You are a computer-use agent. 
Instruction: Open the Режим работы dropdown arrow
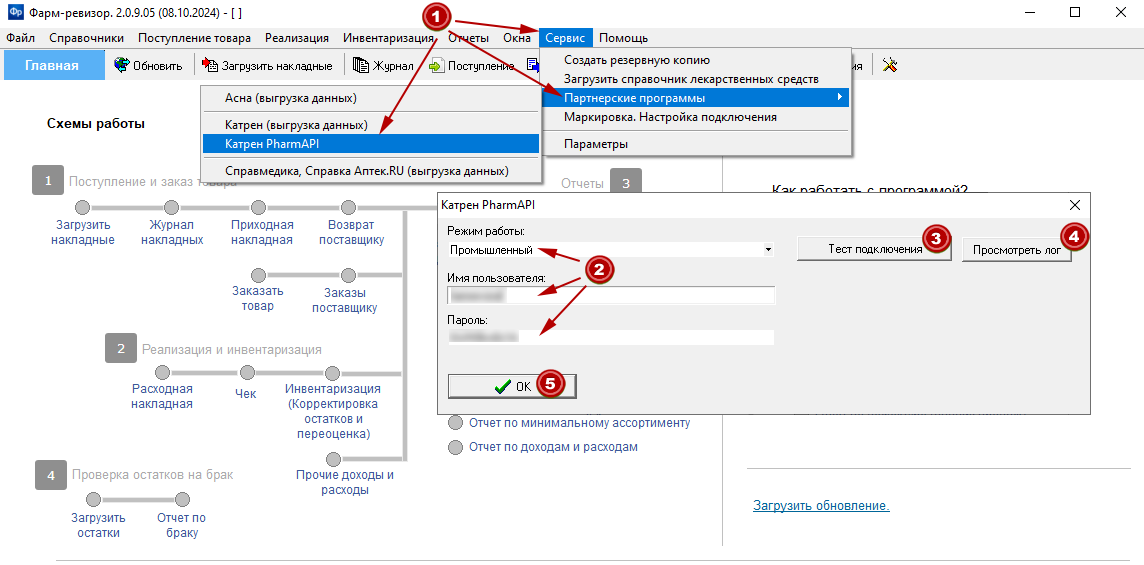pos(768,250)
